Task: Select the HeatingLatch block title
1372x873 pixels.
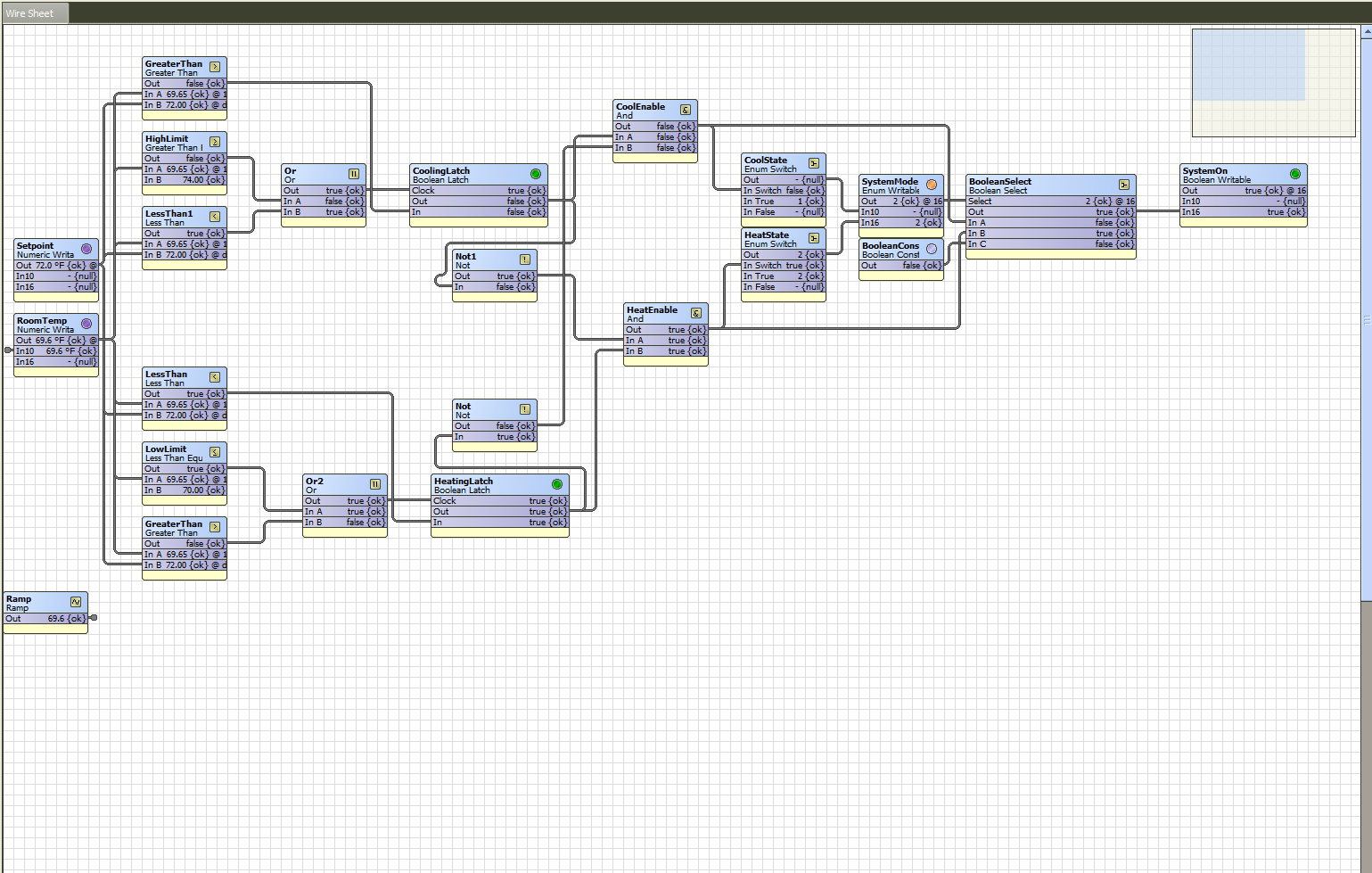Action: [x=464, y=482]
